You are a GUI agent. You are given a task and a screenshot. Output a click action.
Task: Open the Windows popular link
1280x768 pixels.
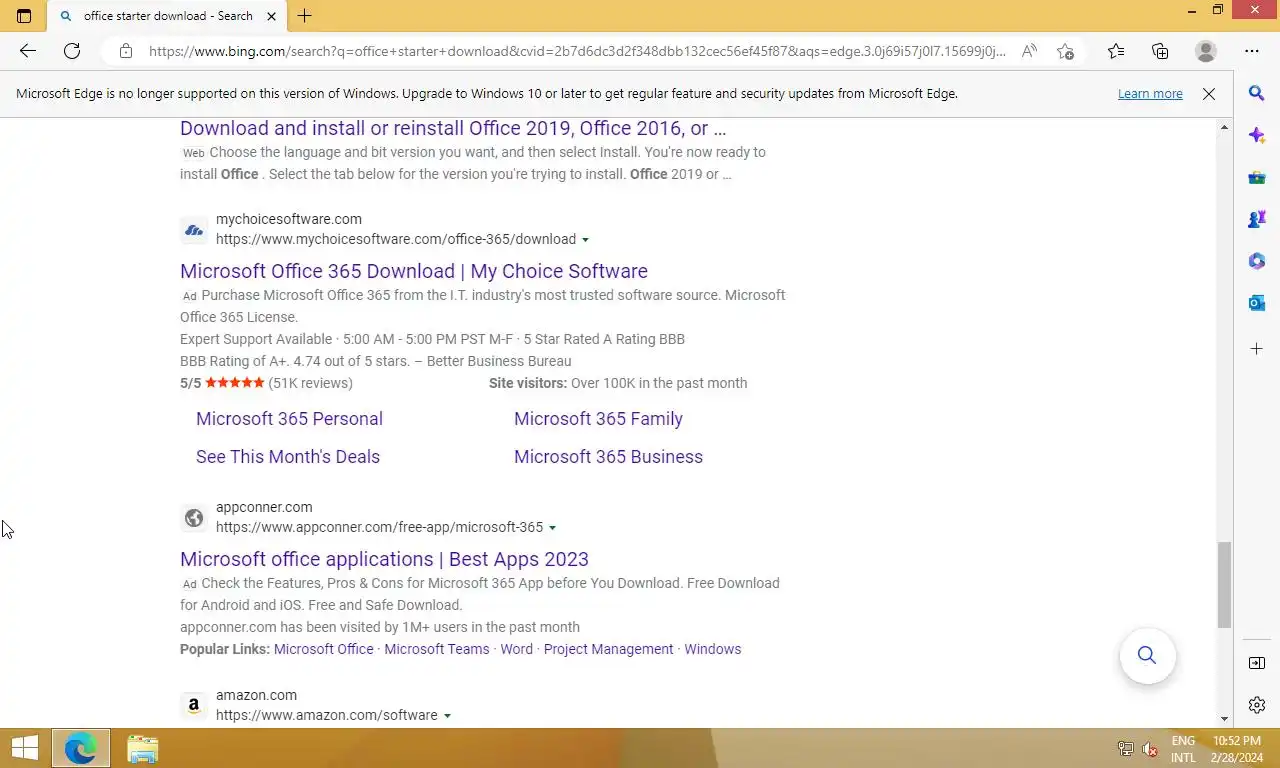click(x=713, y=649)
